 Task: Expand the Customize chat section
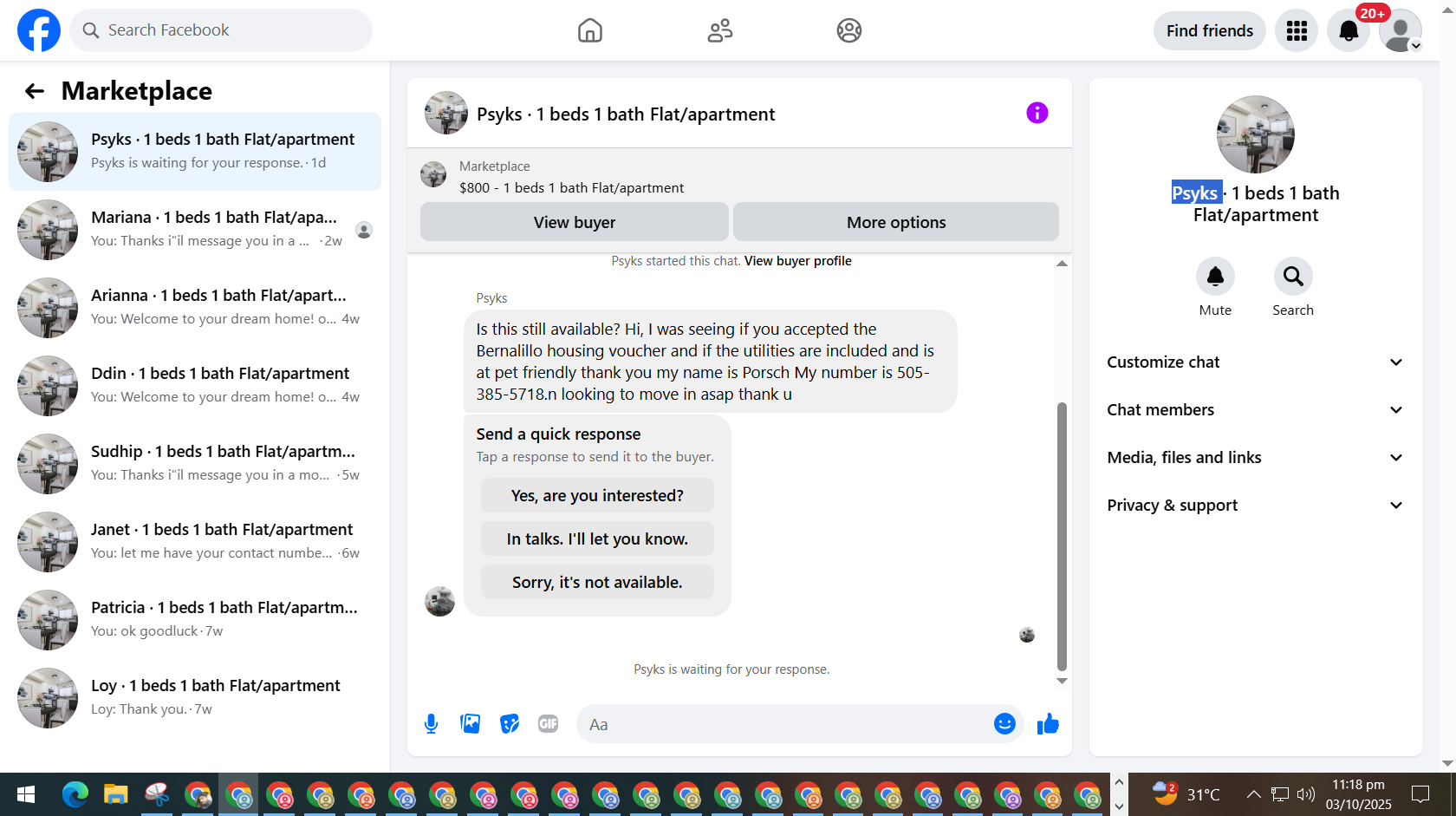pyautogui.click(x=1256, y=362)
